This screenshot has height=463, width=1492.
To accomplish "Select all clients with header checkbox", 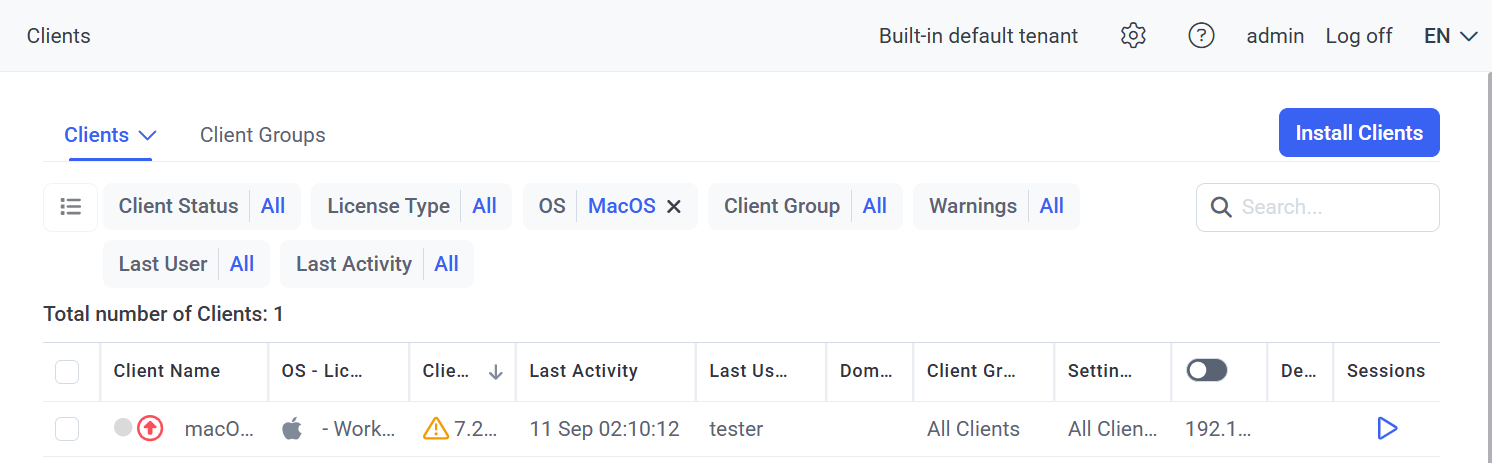I will (x=67, y=372).
